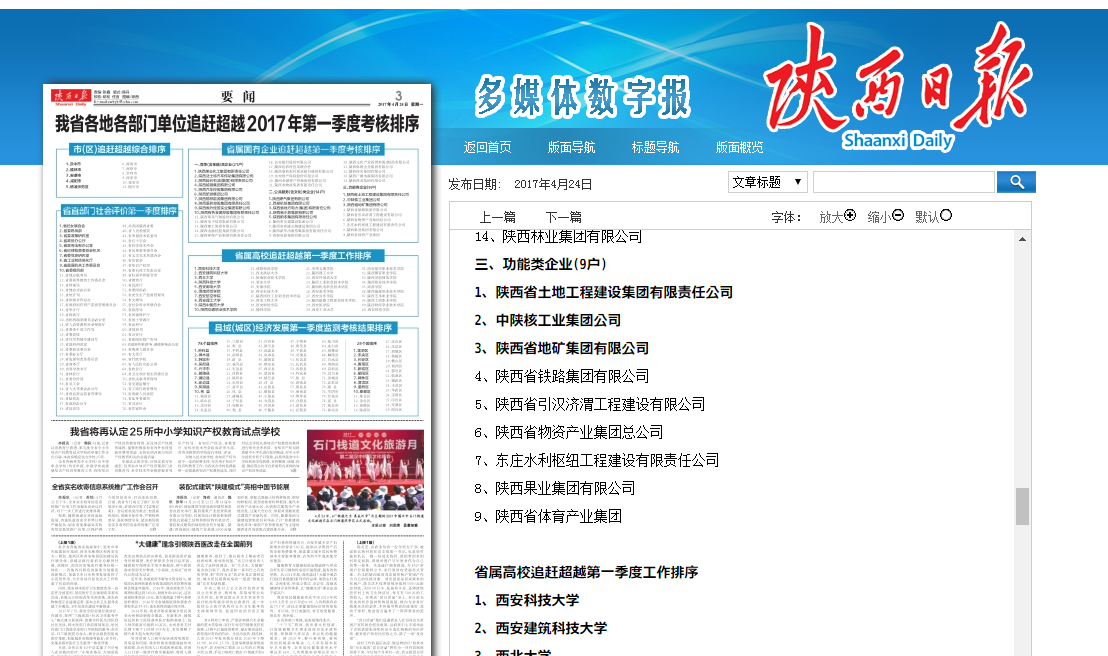The width and height of the screenshot is (1108, 656).
Task: Click newspaper page main headline 追赶超越考核排序
Action: 237,124
